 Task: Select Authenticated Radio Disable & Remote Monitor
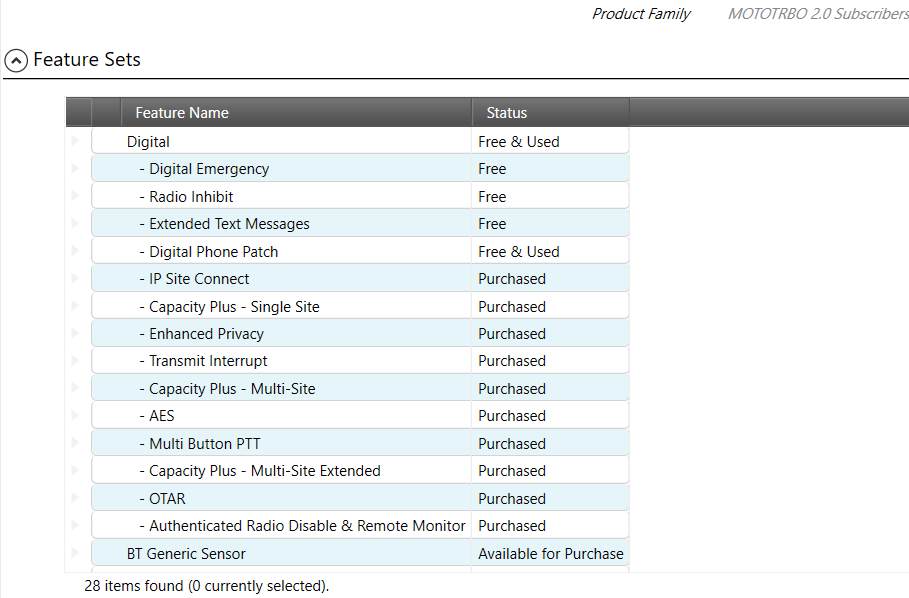pos(307,526)
